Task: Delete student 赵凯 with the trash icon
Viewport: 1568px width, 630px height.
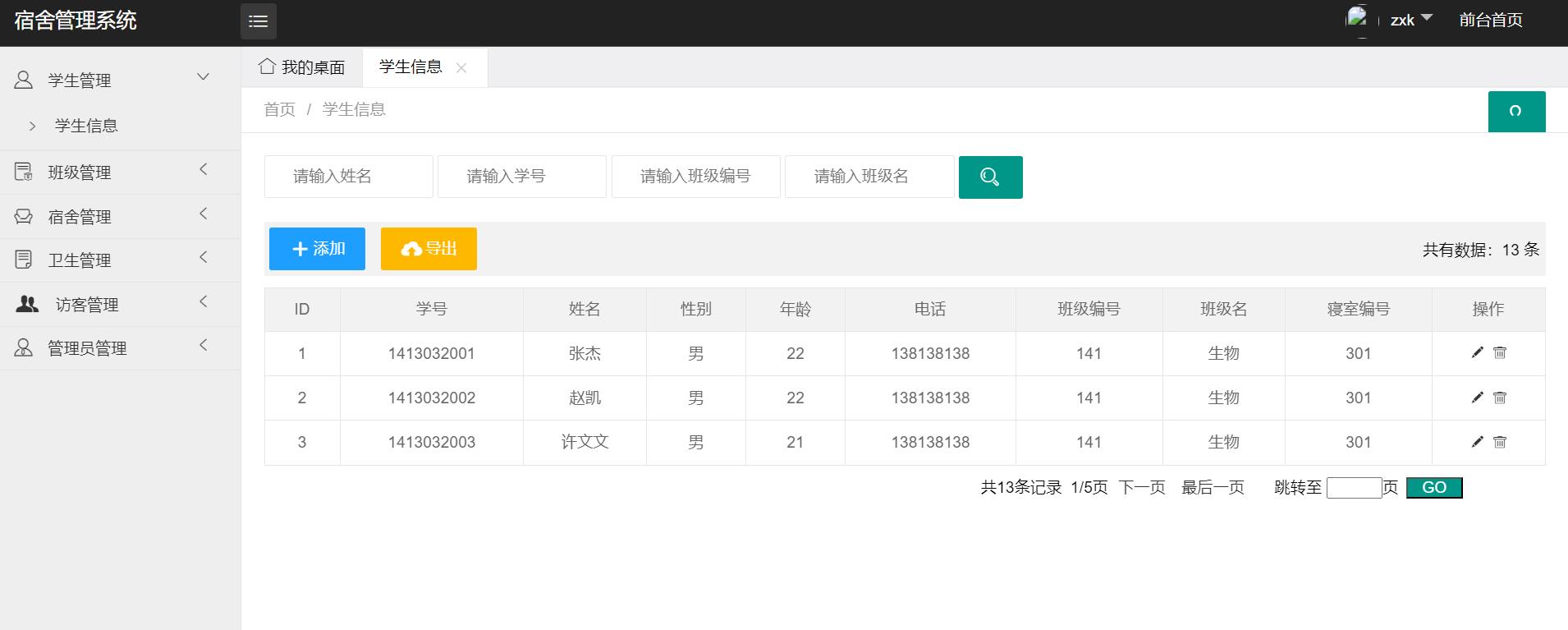Action: pos(1500,398)
